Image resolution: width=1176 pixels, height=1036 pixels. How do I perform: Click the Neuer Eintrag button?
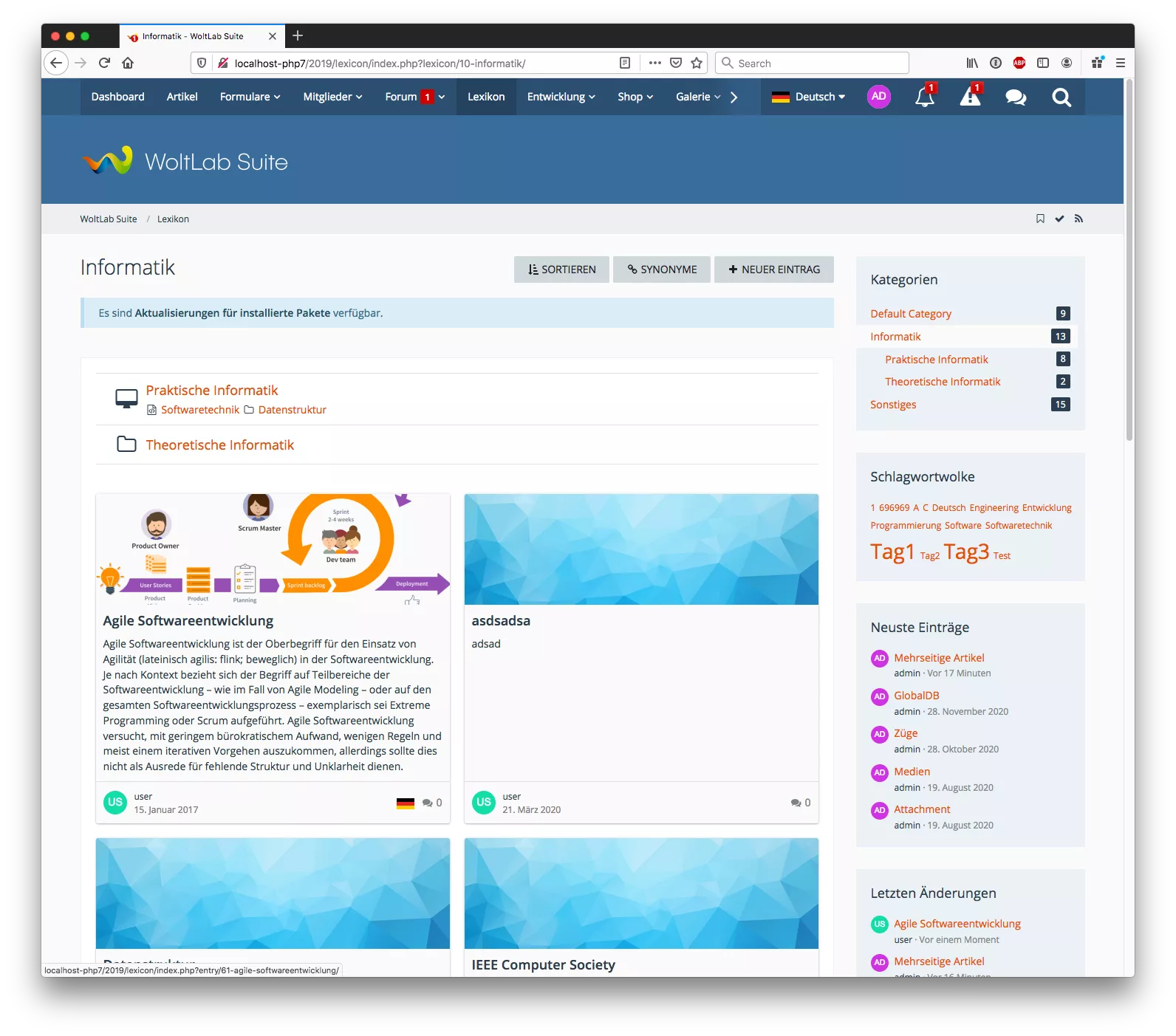click(x=773, y=270)
